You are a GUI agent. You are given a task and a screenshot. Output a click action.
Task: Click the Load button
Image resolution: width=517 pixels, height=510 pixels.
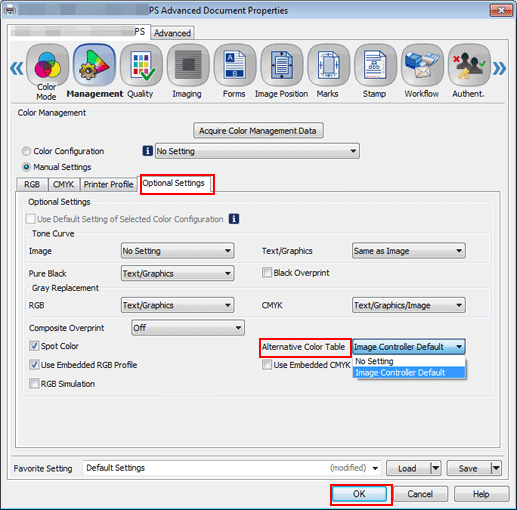[x=408, y=468]
